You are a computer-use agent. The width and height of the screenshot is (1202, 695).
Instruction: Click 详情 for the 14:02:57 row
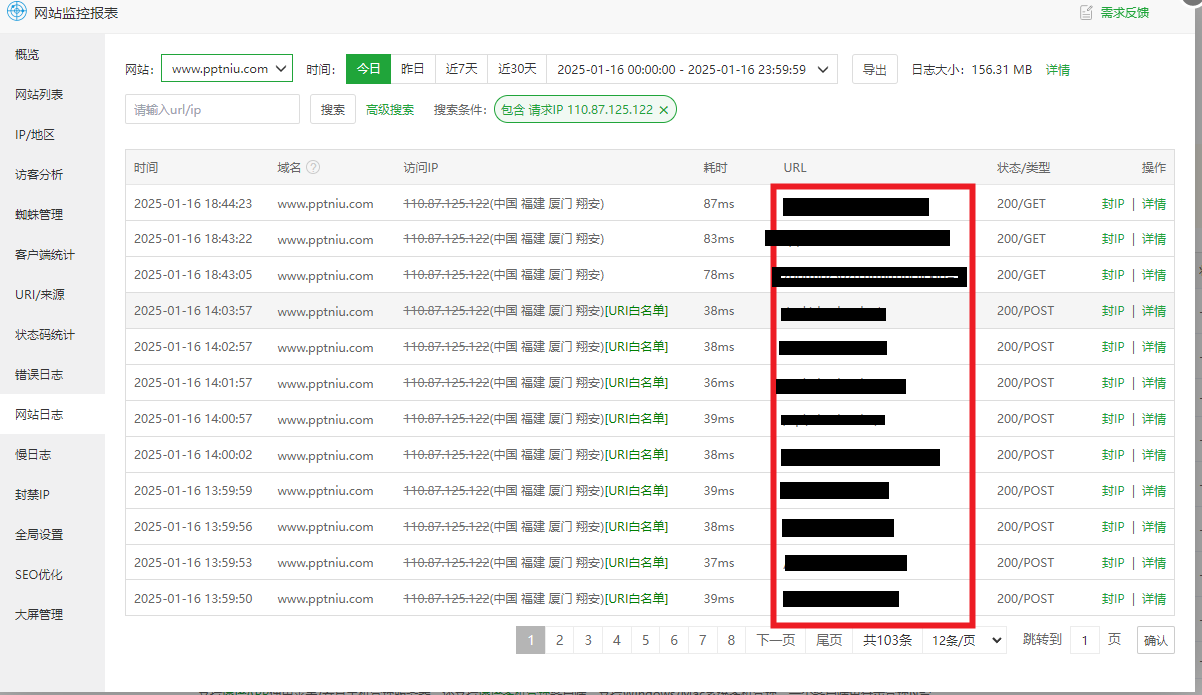point(1154,347)
